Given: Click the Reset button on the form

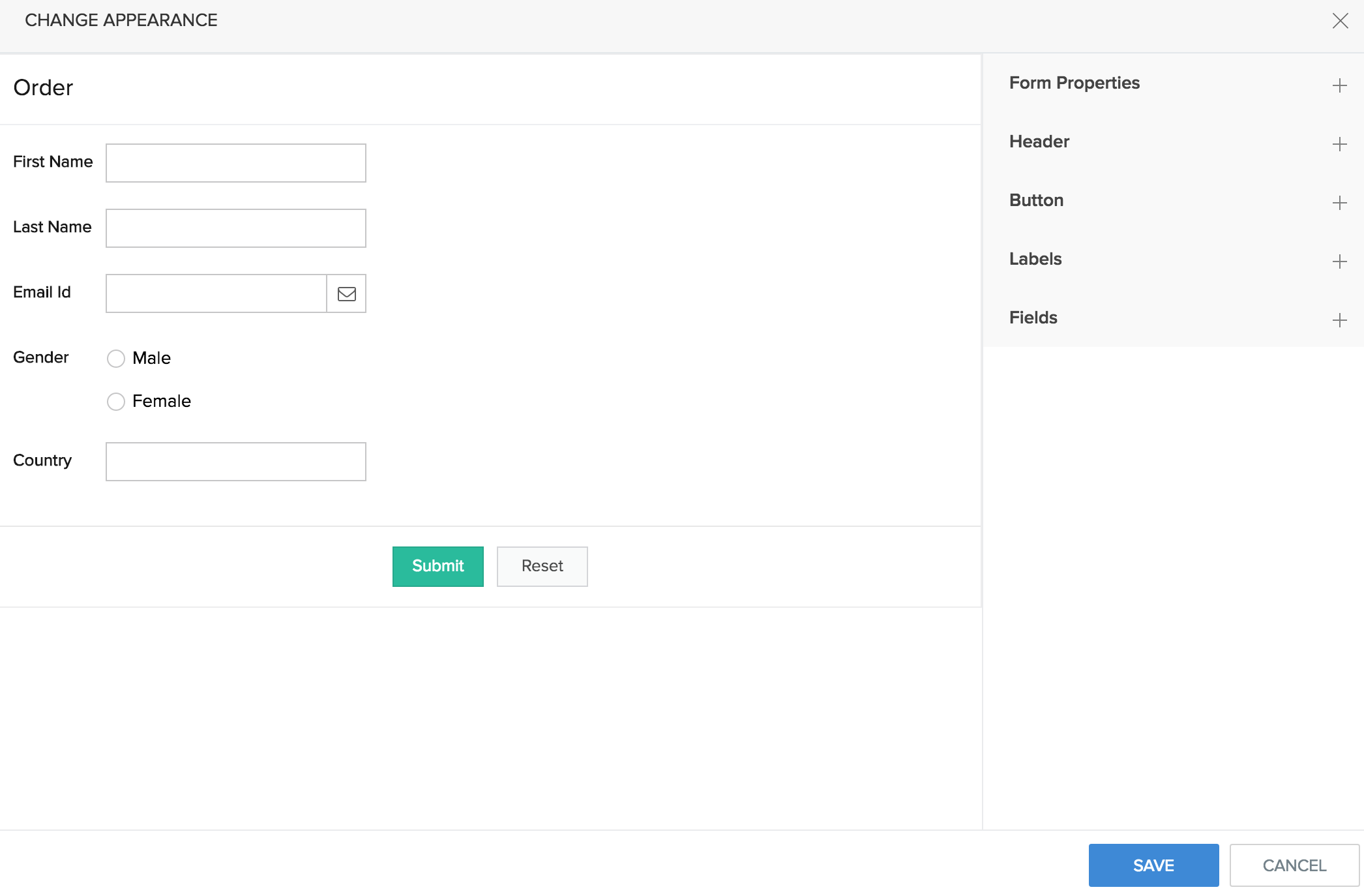Looking at the screenshot, I should click(x=542, y=566).
